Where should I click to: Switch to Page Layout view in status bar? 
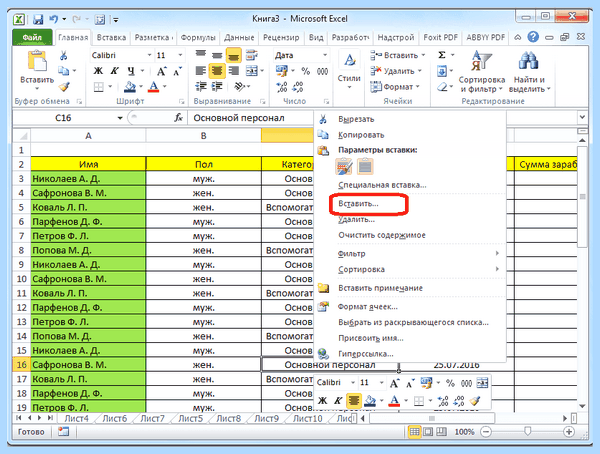click(x=428, y=432)
